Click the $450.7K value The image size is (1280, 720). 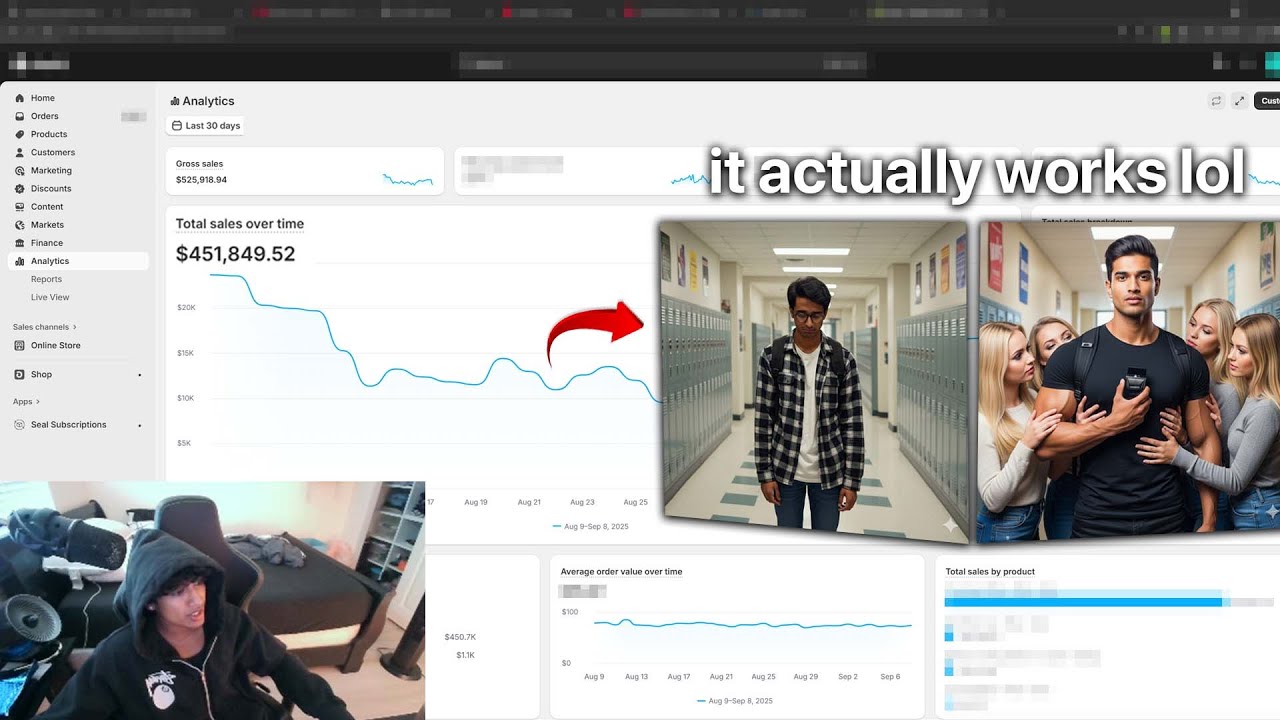[460, 637]
